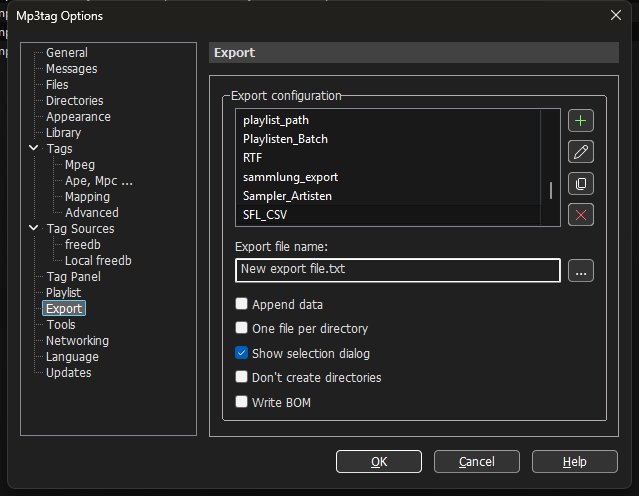Click the export configuration list scrollbar thumb

(x=551, y=190)
